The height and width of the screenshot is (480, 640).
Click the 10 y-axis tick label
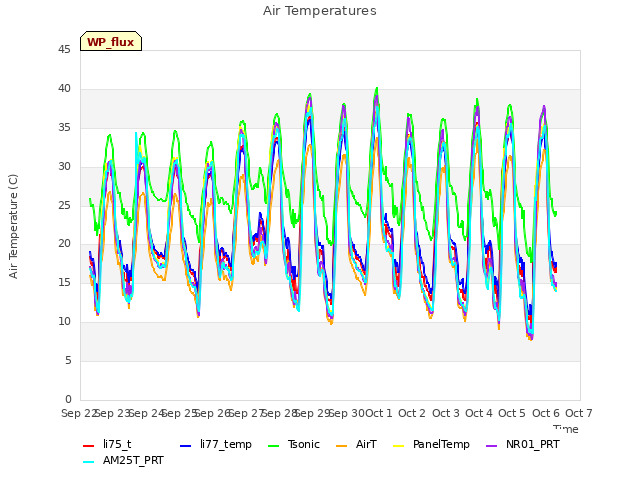[x=64, y=322]
